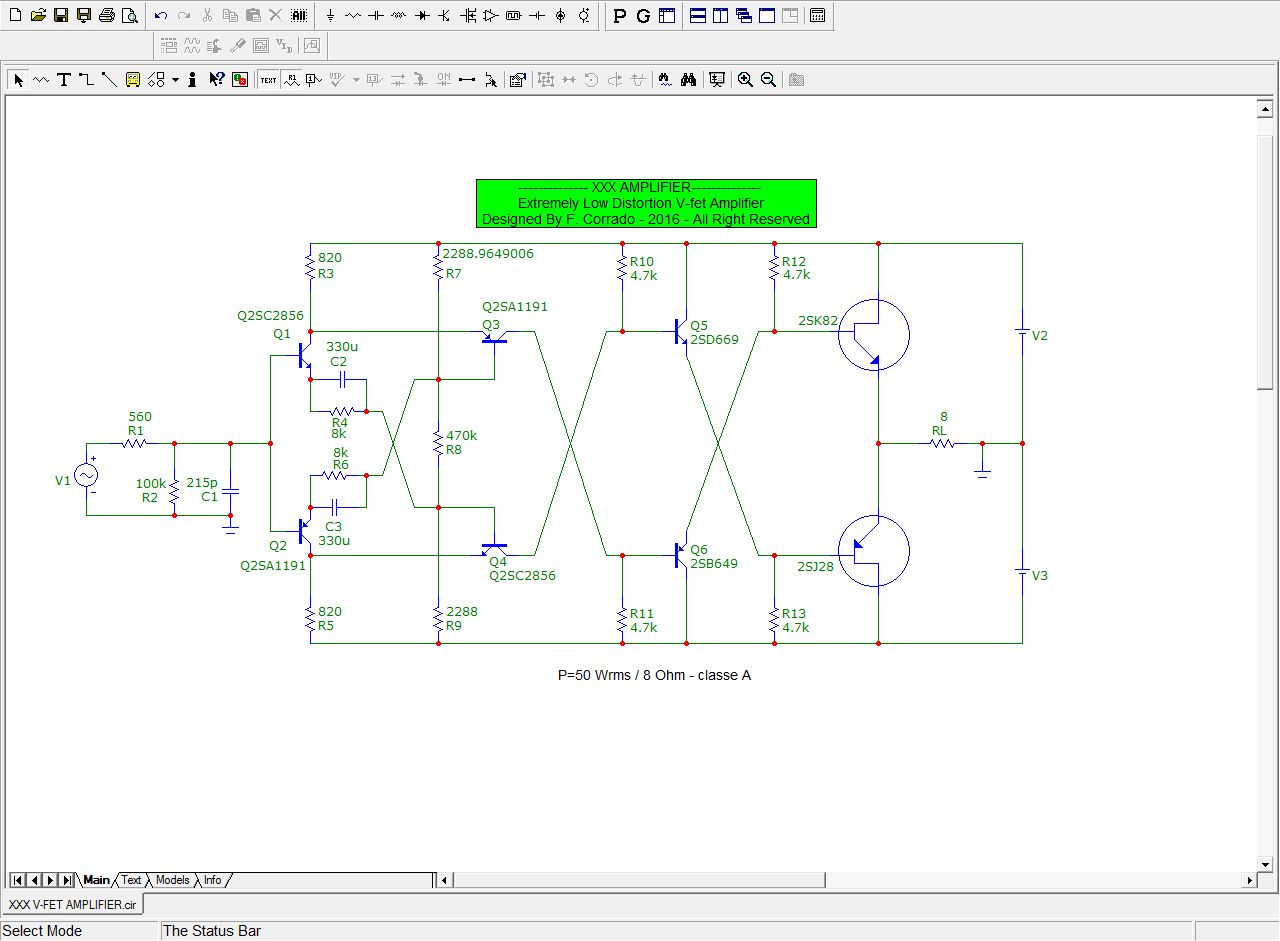Find component with binoculars icon
This screenshot has width=1280, height=941.
tap(665, 80)
